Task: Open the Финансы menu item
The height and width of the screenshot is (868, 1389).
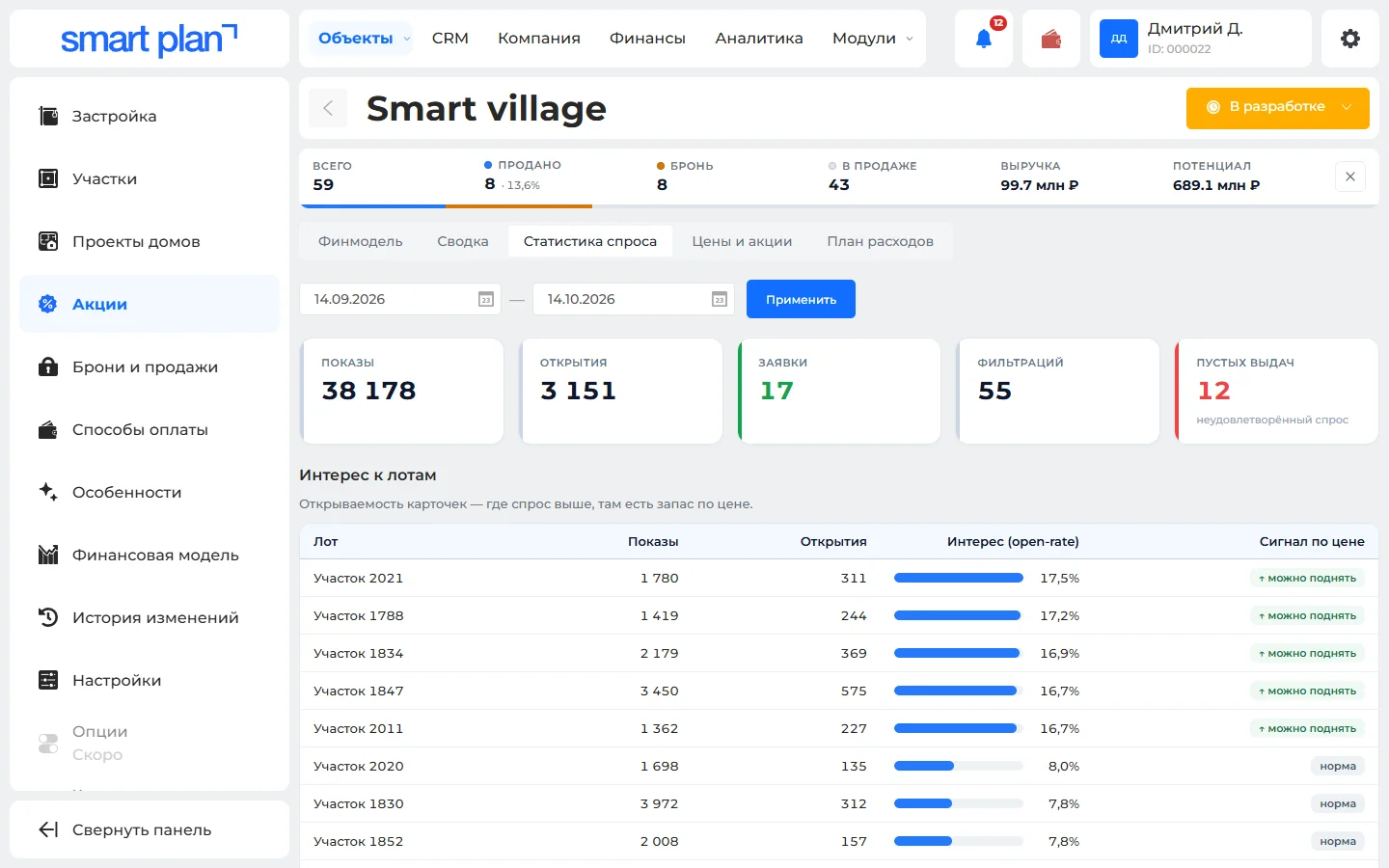Action: click(x=647, y=39)
